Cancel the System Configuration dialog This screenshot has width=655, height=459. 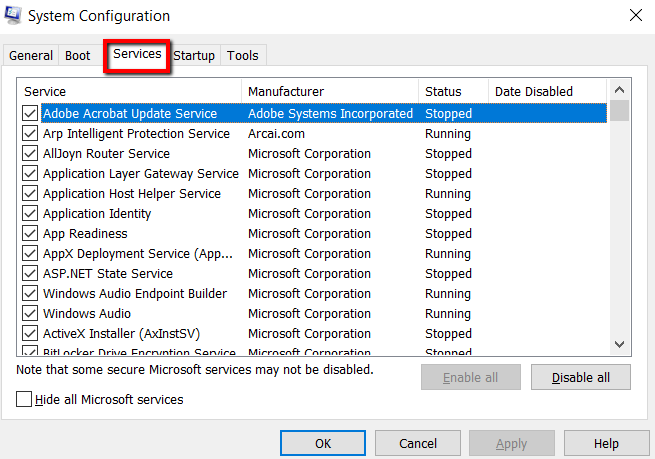pyautogui.click(x=418, y=443)
